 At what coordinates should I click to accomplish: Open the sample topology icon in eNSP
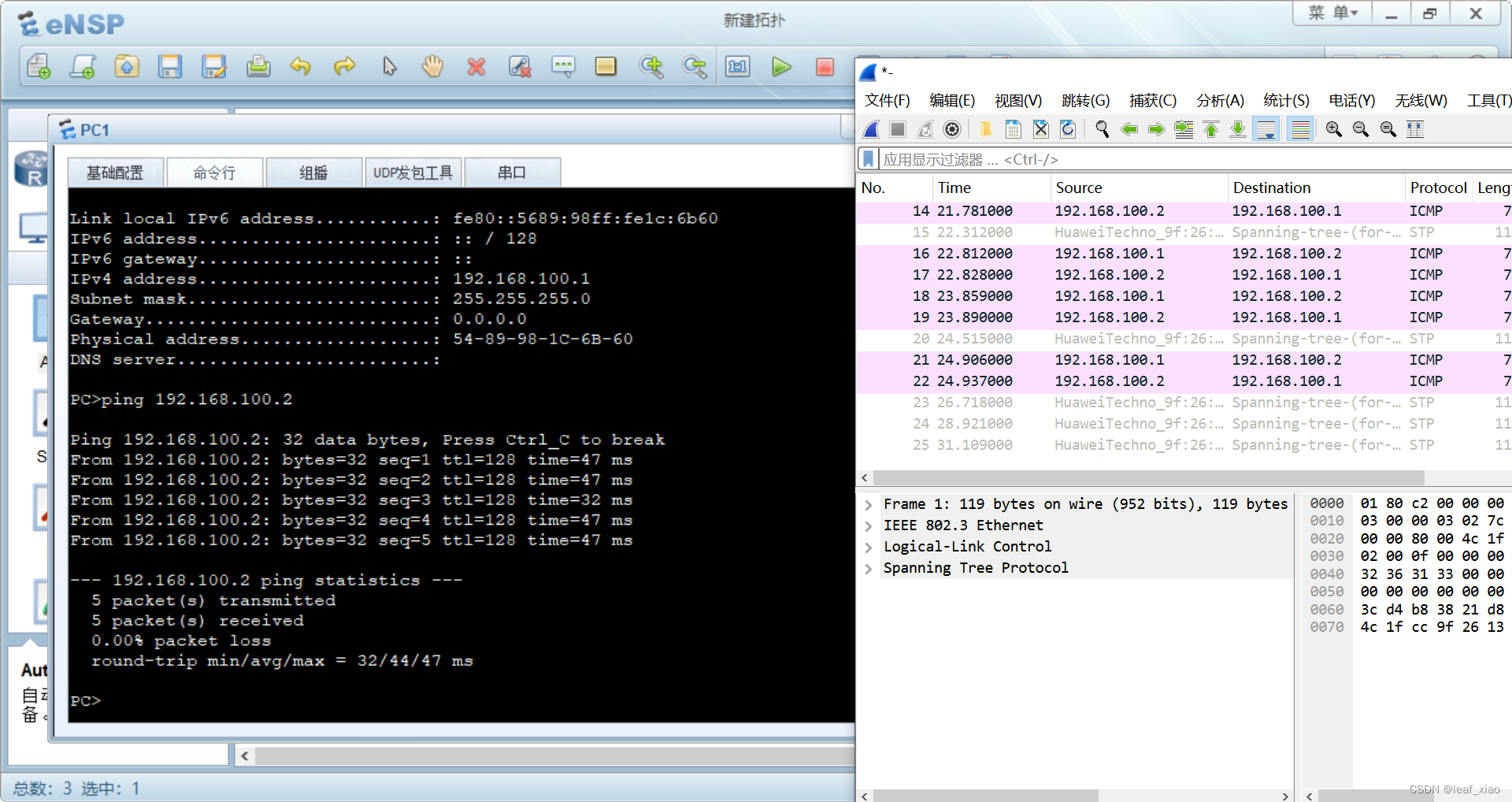[x=83, y=67]
